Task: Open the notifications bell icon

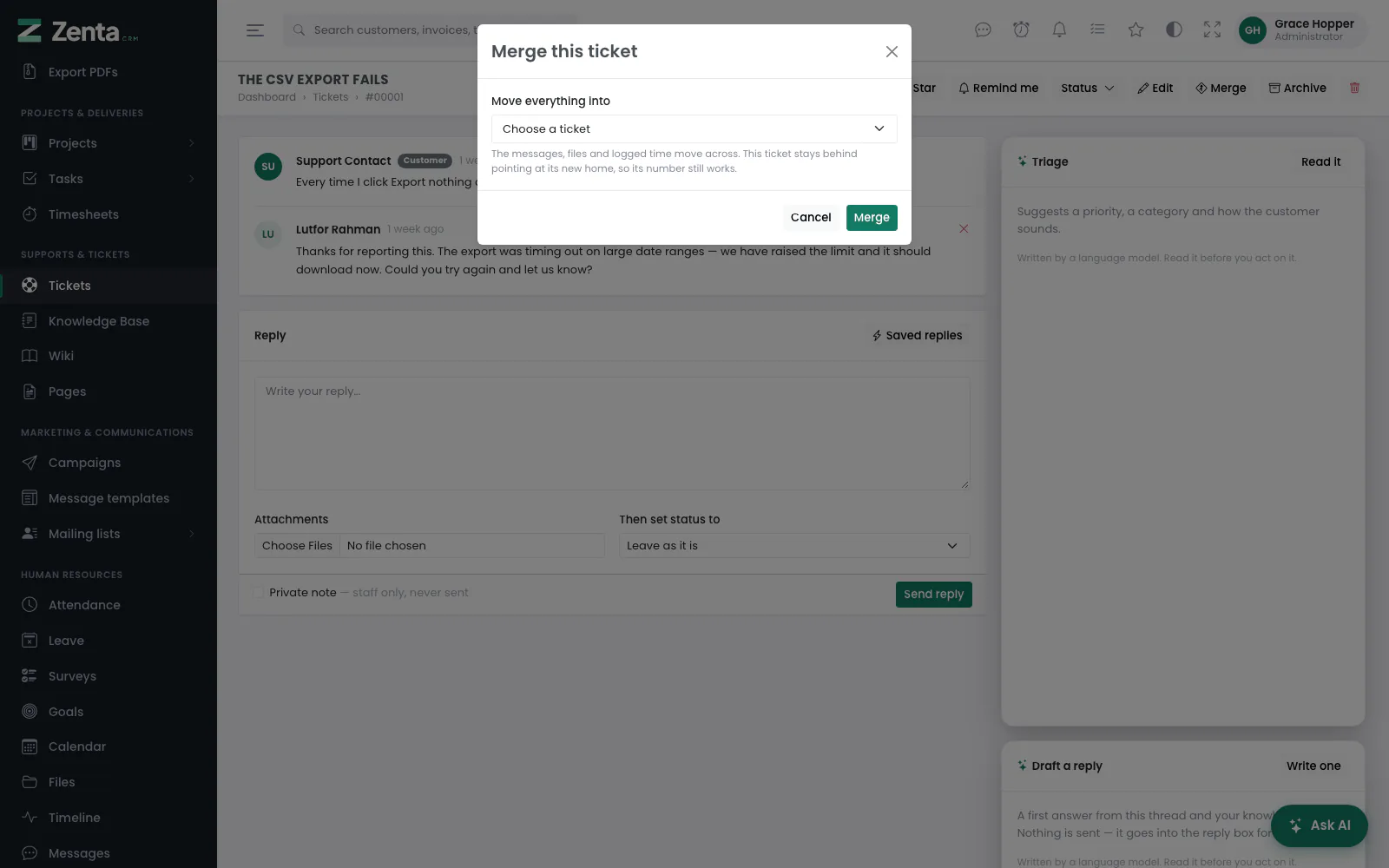Action: coord(1059,30)
